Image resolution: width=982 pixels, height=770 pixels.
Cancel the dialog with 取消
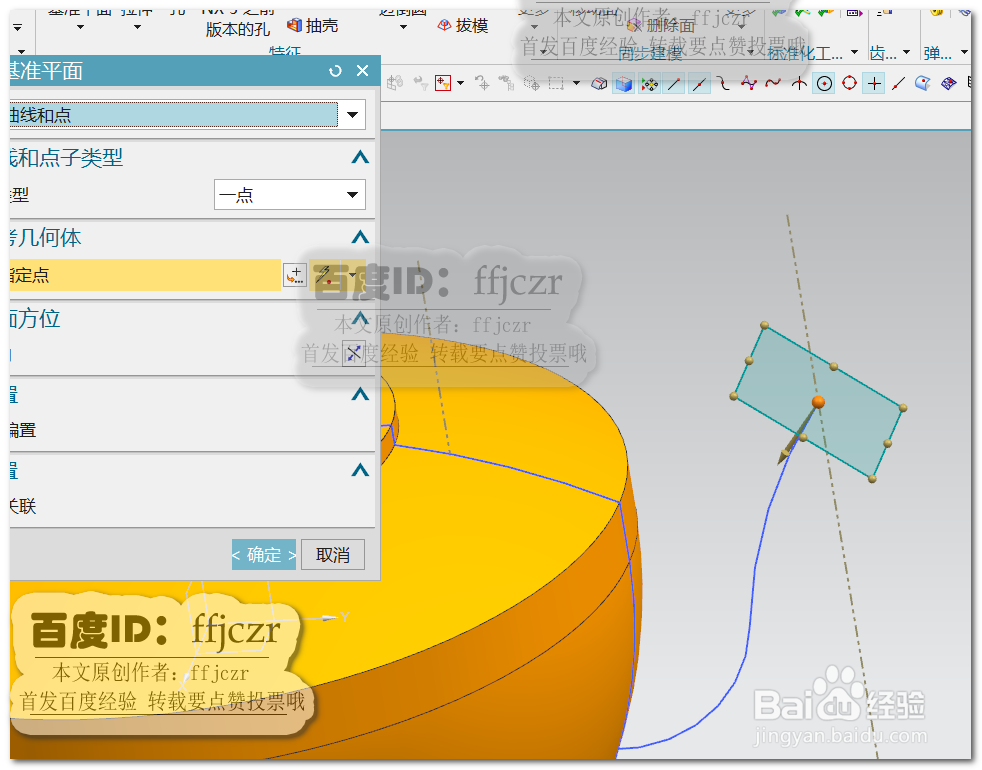333,554
